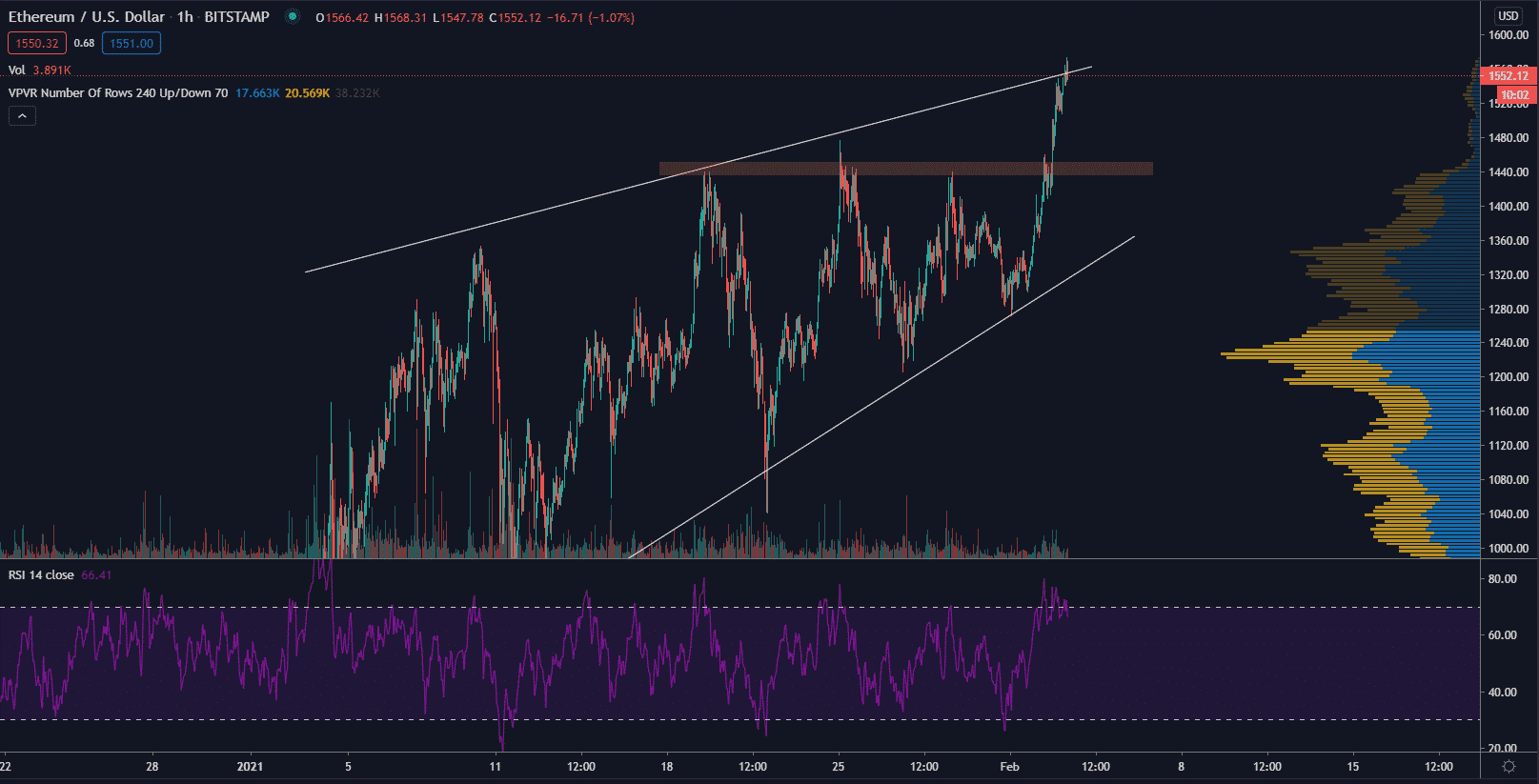Click the 2021 marker on the time axis
This screenshot has height=784, width=1539.
click(x=250, y=766)
